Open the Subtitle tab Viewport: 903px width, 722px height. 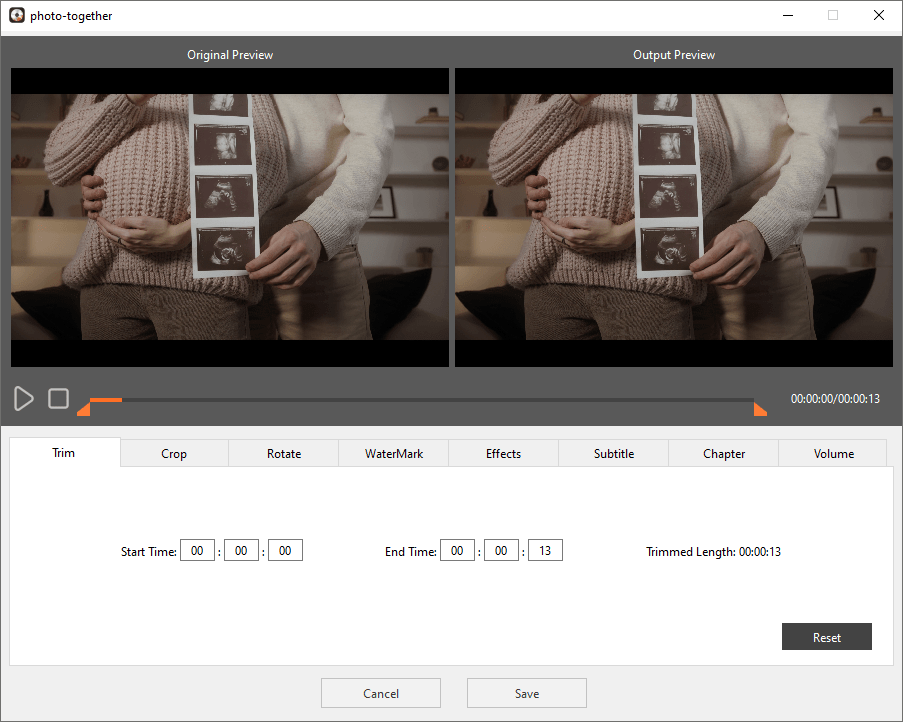pos(613,453)
